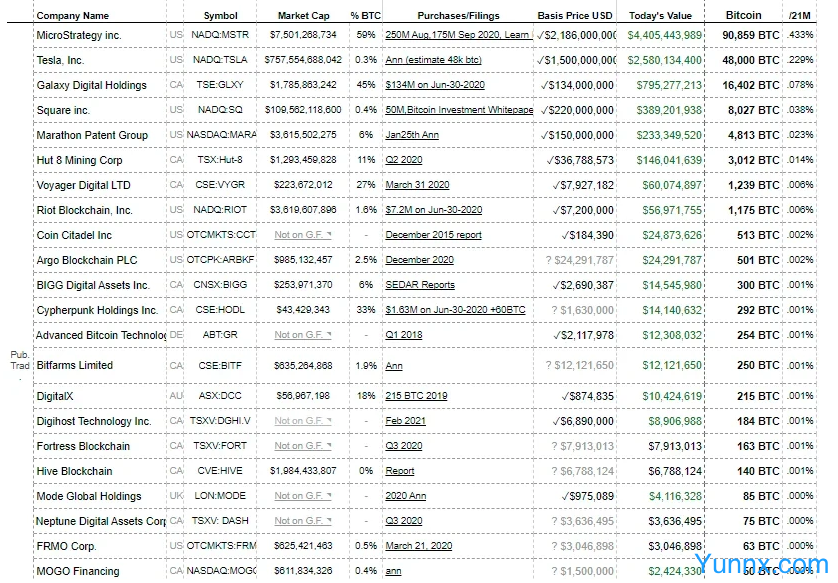Select the LON:MODE symbol cell
The width and height of the screenshot is (838, 583).
(220, 496)
